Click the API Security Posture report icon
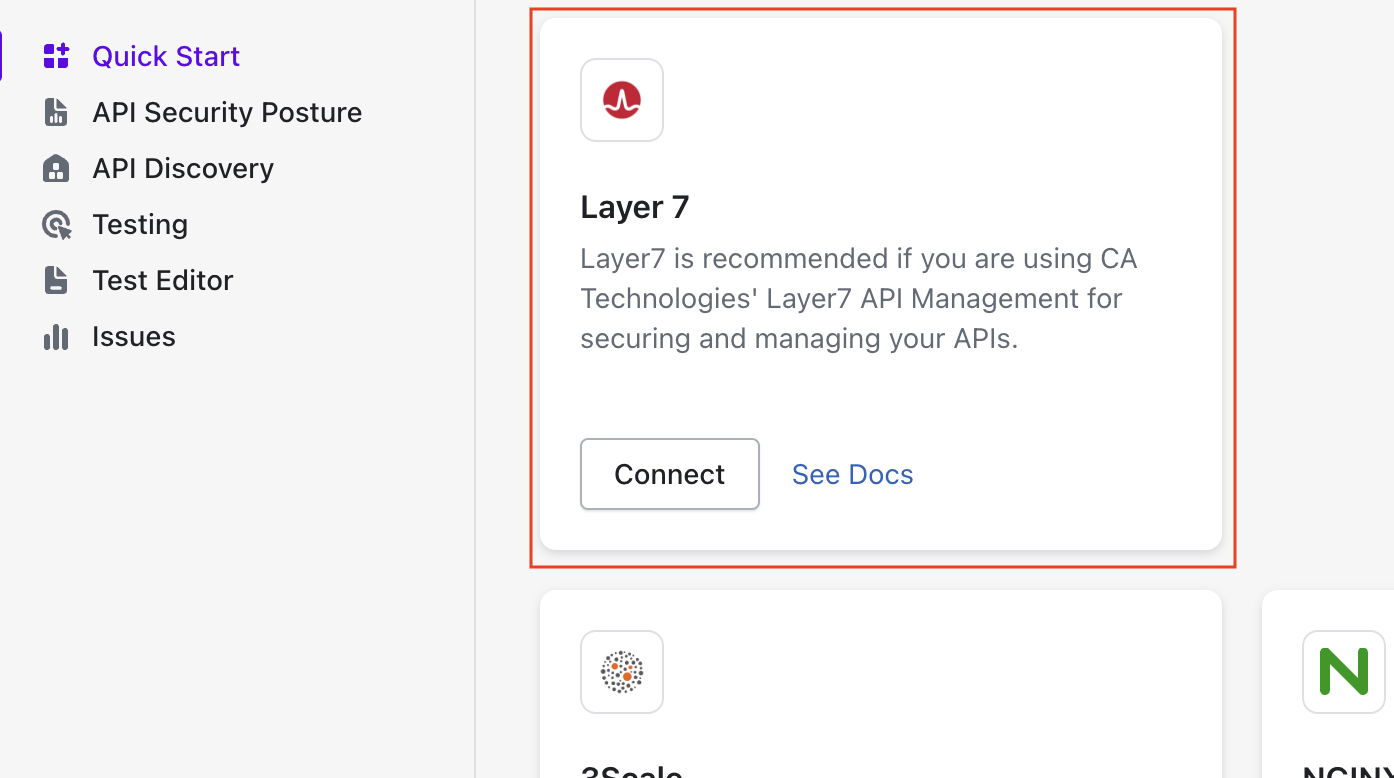The image size is (1394, 778). 56,112
